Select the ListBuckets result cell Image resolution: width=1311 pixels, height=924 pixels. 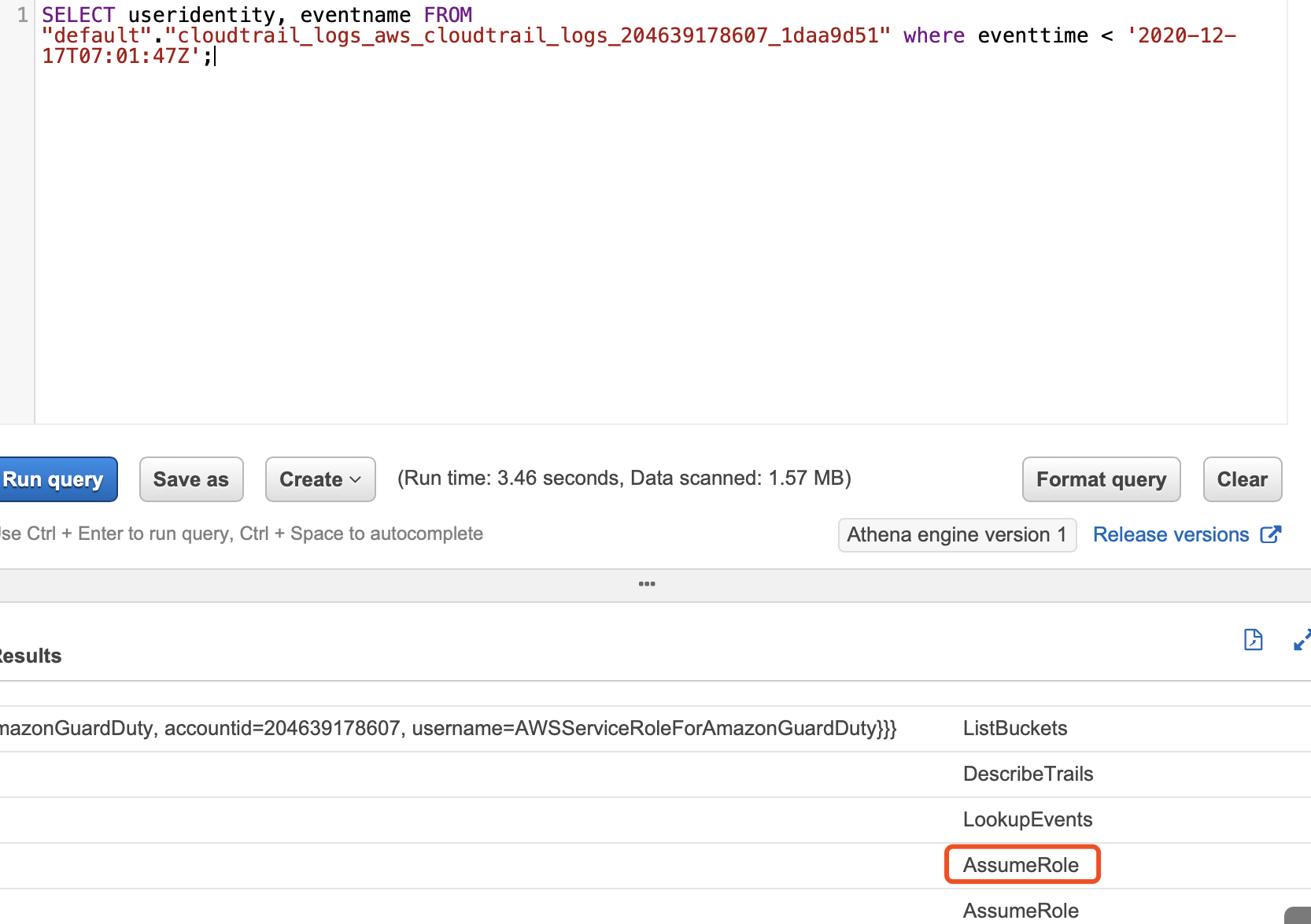point(1015,728)
